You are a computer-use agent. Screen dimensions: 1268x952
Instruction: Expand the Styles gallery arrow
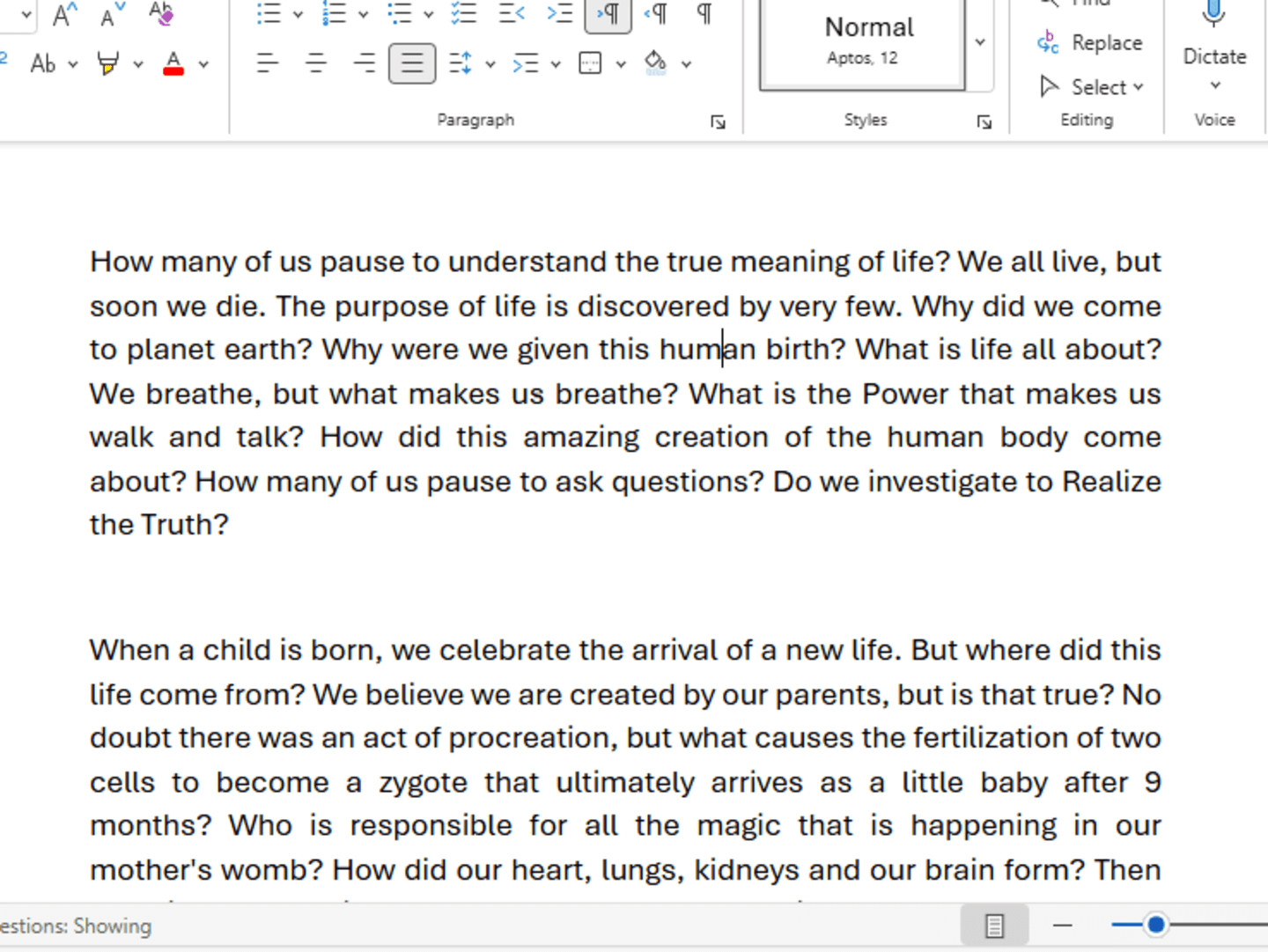980,42
